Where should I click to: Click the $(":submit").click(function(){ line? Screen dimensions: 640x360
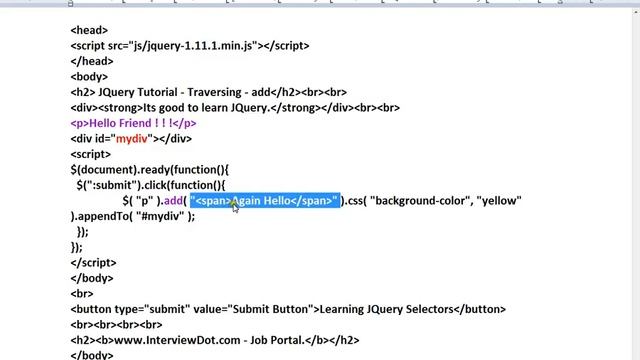pyautogui.click(x=151, y=185)
